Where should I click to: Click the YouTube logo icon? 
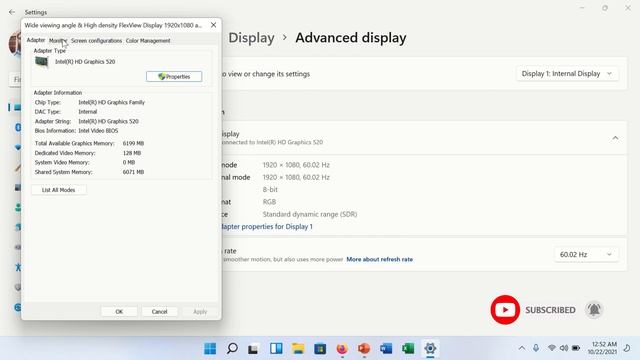505,310
